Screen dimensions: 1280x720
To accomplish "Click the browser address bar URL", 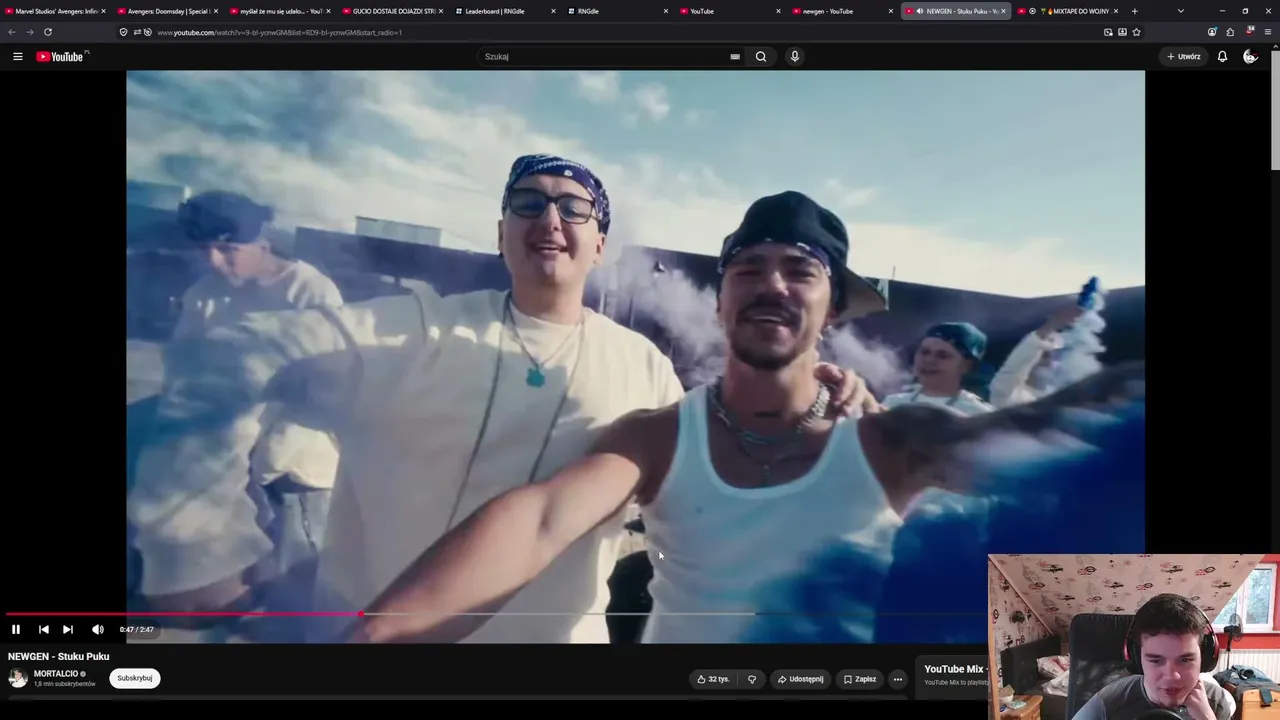I will (x=279, y=32).
